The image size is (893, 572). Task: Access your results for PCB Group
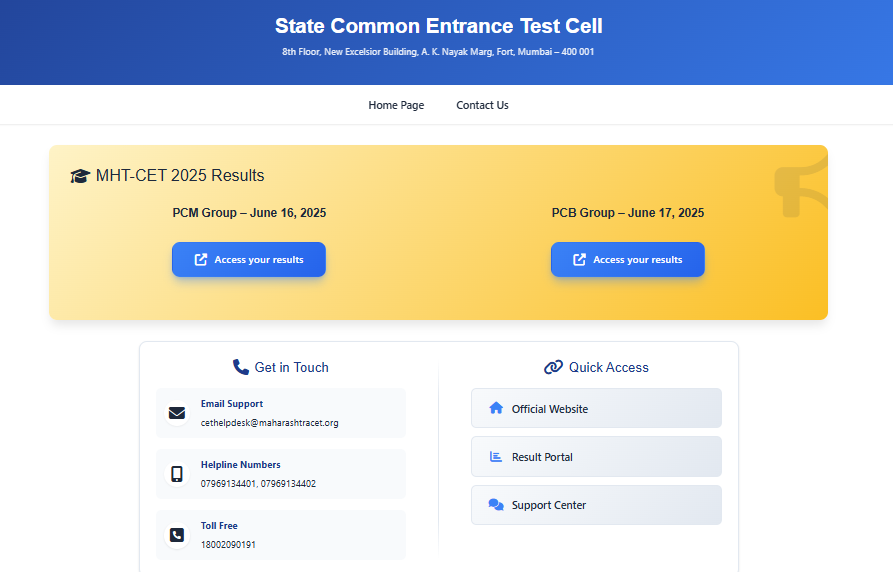pyautogui.click(x=628, y=260)
